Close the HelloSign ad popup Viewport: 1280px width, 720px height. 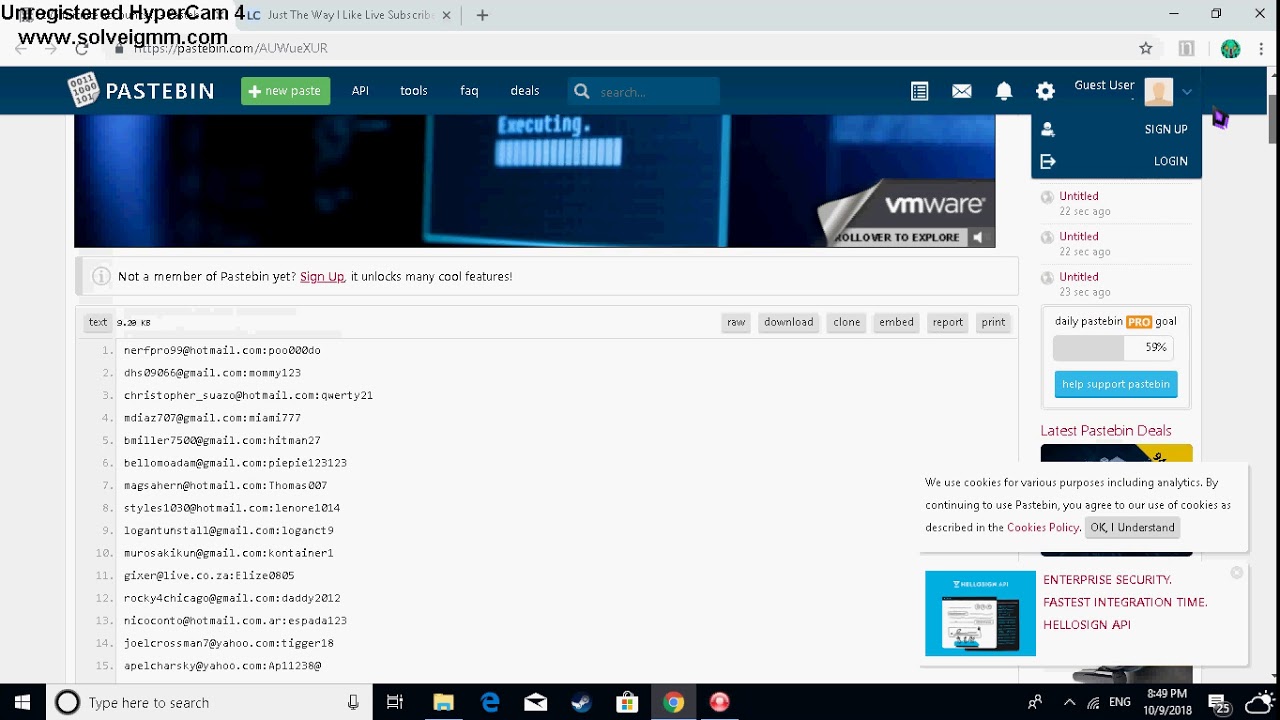click(x=1237, y=573)
